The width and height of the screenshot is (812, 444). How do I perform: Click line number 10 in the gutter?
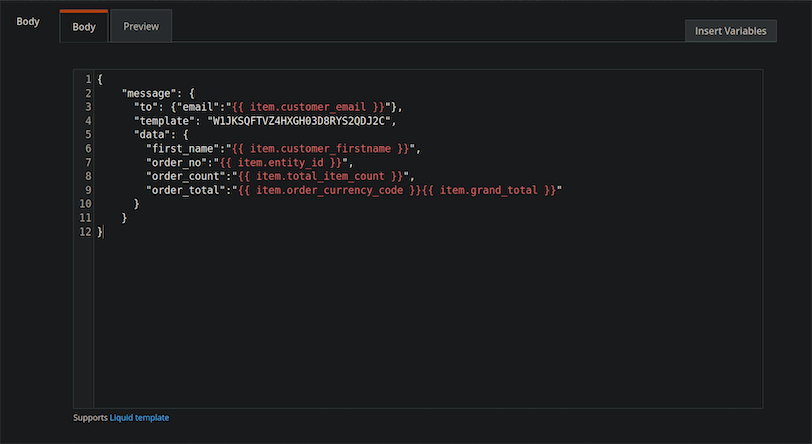(85, 204)
